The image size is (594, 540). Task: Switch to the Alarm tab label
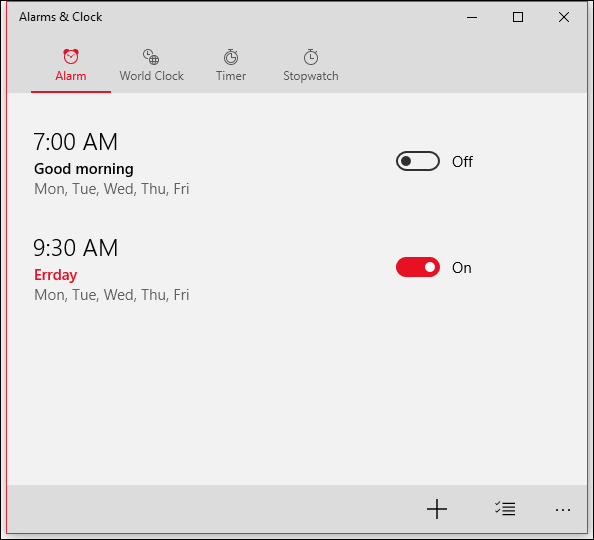(71, 76)
